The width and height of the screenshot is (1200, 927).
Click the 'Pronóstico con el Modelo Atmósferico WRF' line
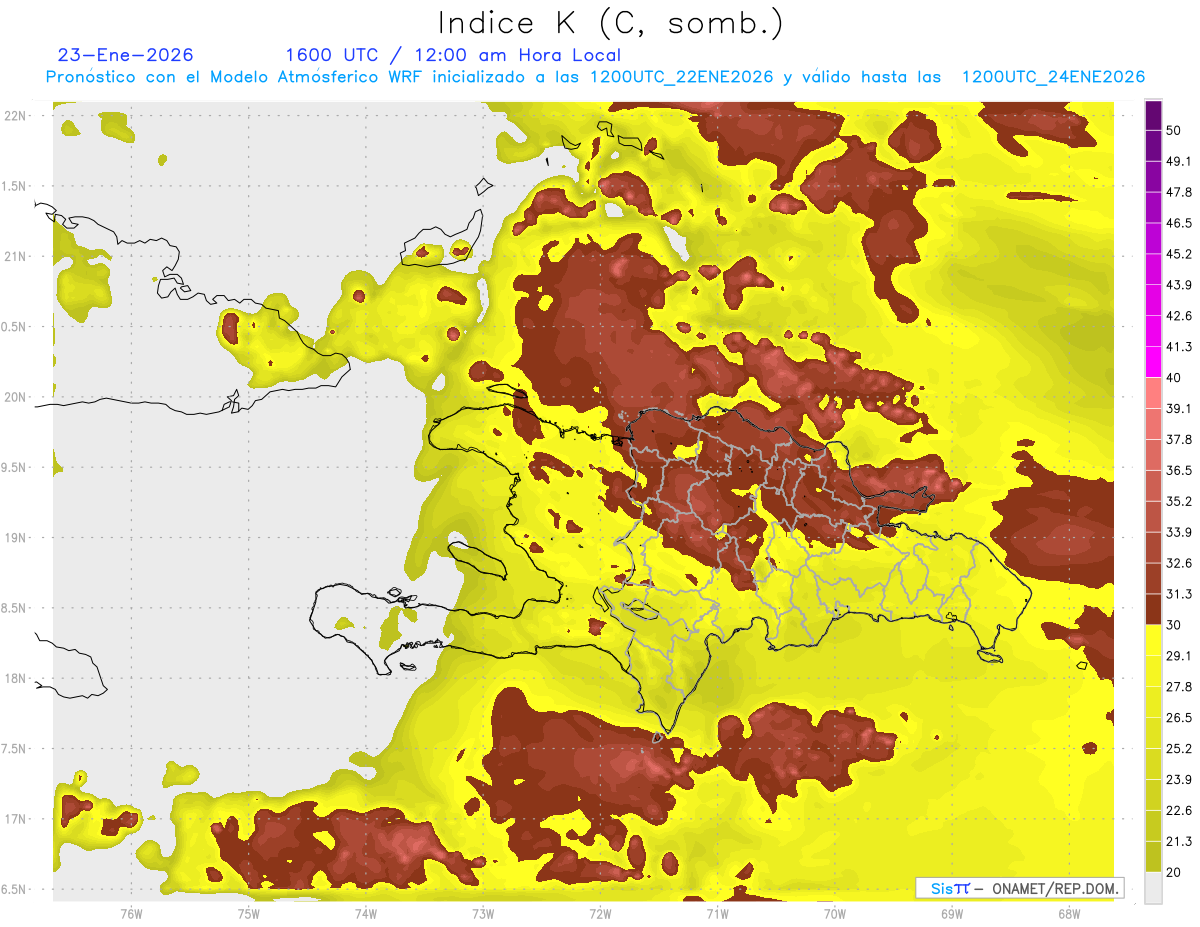tap(594, 77)
